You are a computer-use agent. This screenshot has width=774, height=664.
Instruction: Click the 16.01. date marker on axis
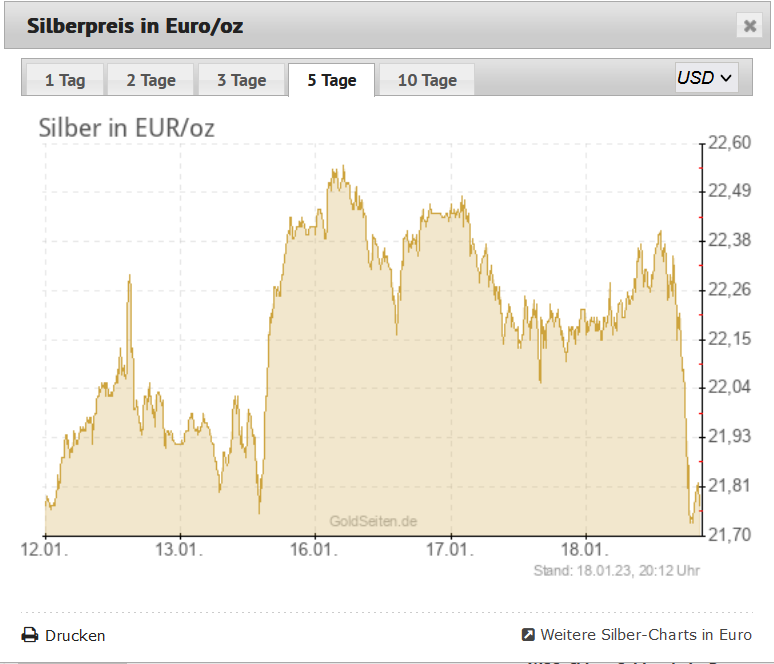click(314, 549)
